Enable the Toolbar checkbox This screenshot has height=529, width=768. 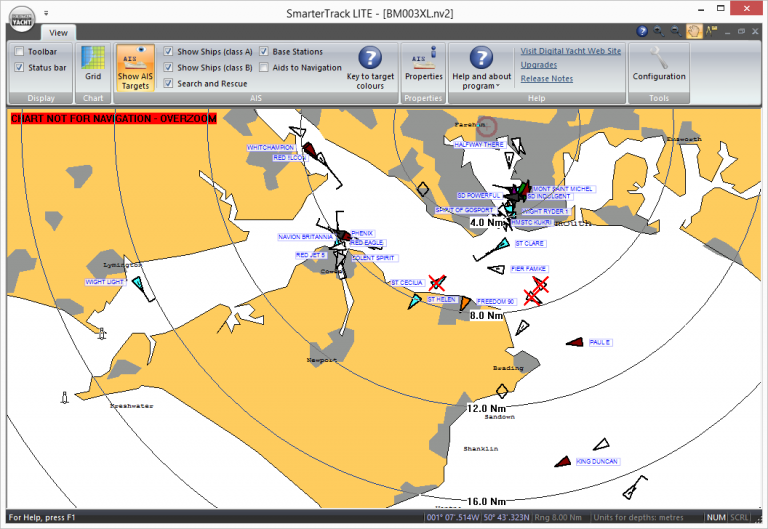[20, 51]
